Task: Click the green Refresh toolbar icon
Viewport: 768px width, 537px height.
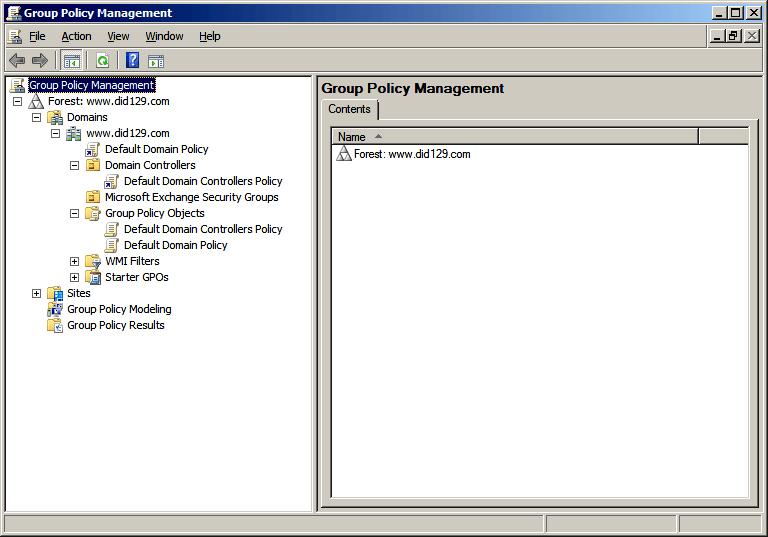Action: click(102, 61)
